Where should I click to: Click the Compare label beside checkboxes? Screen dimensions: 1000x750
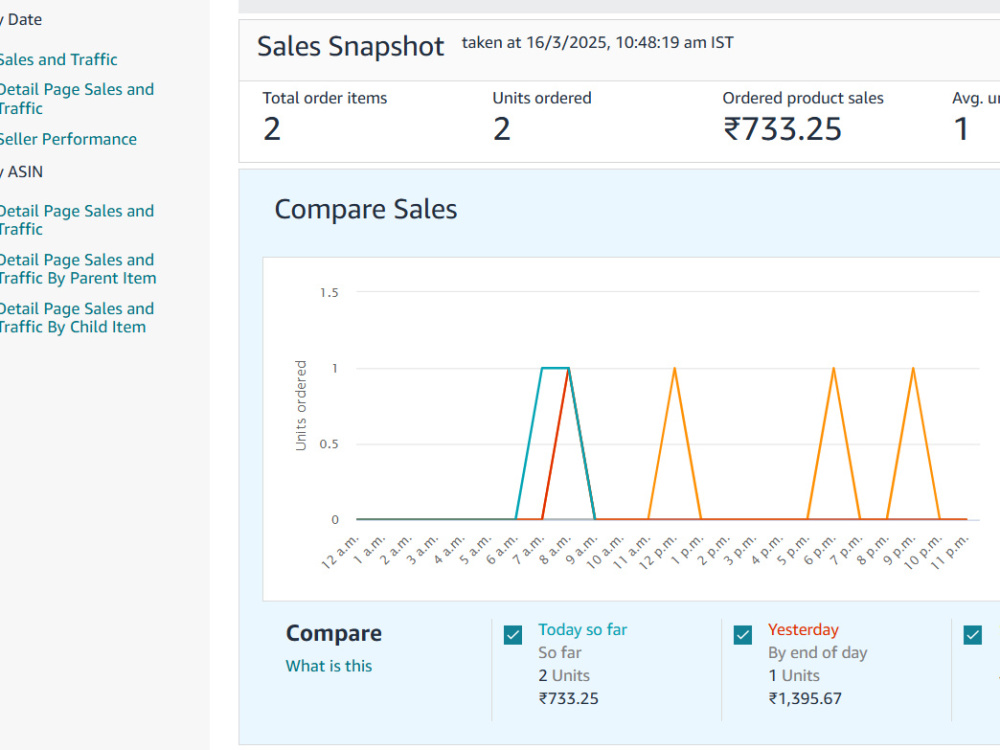point(334,633)
